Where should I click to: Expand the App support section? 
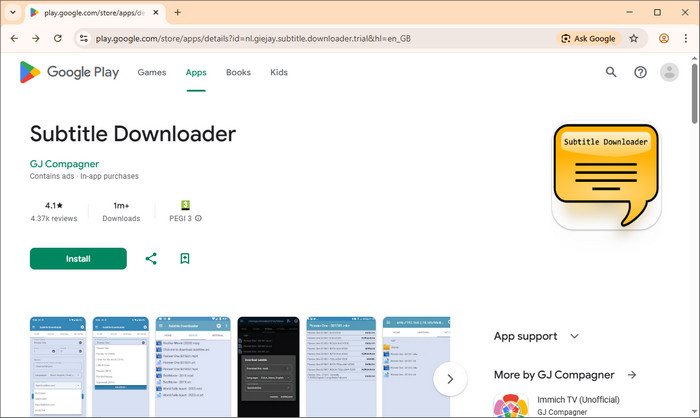point(574,336)
